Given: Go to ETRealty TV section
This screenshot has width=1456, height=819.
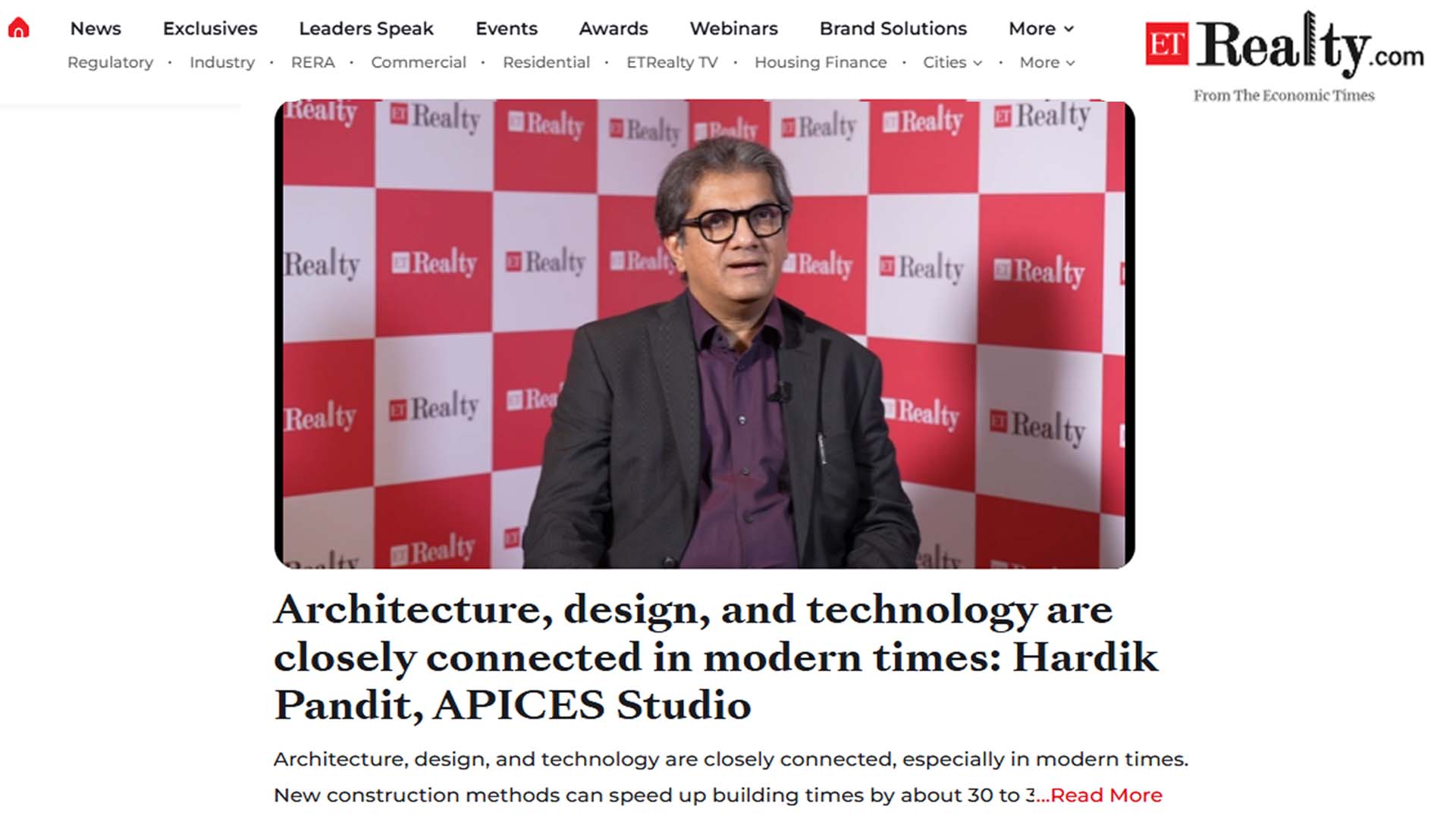Looking at the screenshot, I should tap(671, 63).
